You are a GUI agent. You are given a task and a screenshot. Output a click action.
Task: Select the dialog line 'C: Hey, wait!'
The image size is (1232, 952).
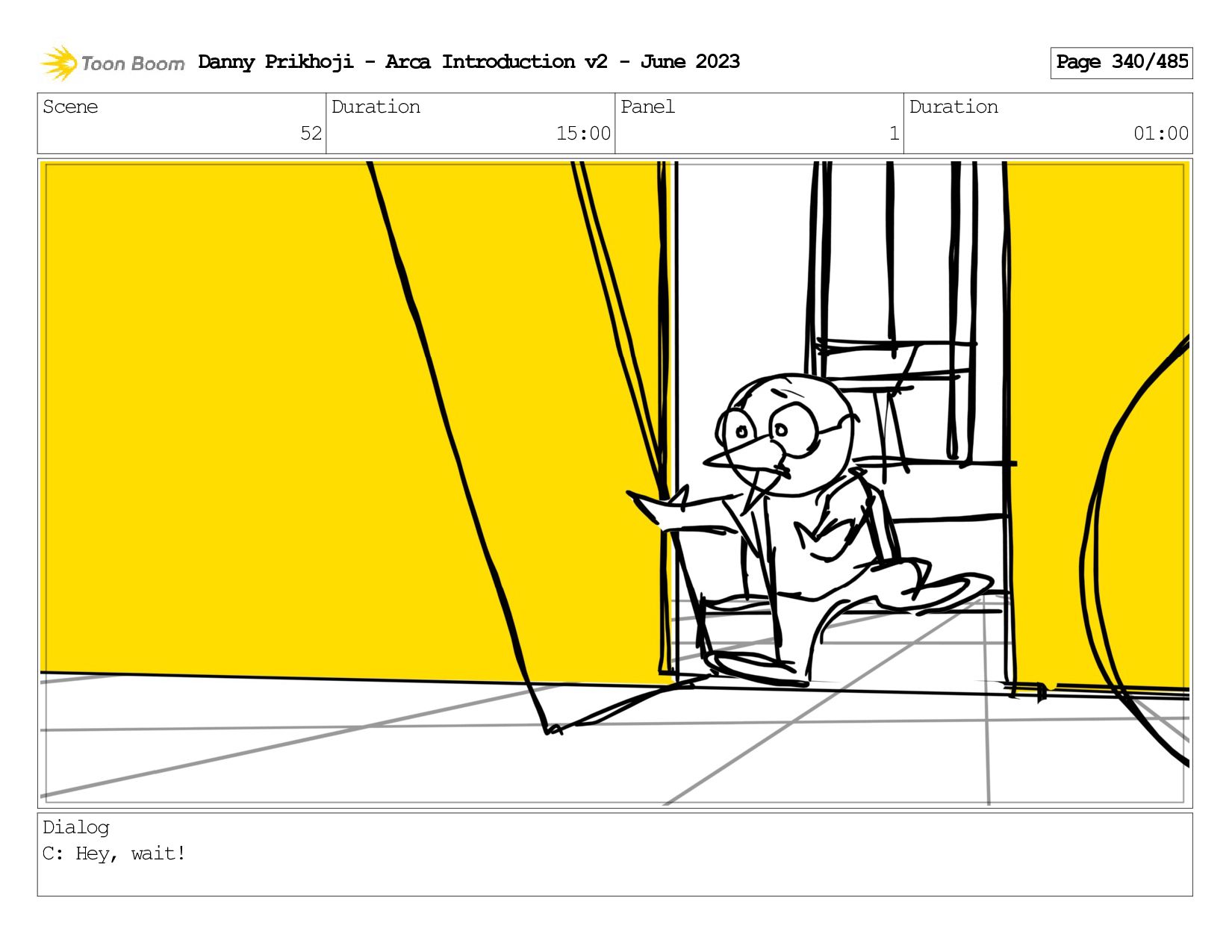[114, 853]
